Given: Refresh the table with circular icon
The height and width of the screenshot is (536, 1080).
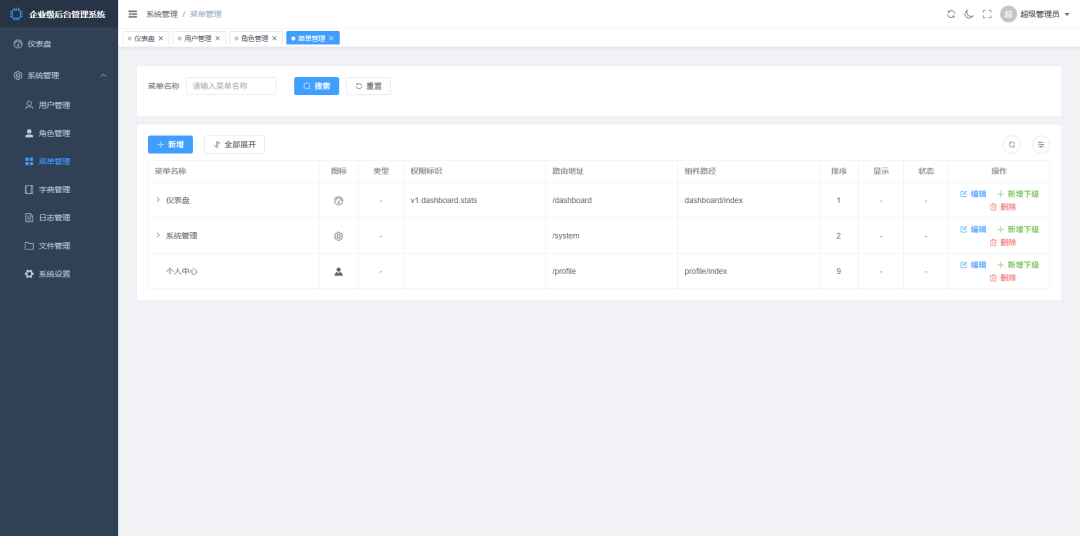Looking at the screenshot, I should click(x=1012, y=145).
